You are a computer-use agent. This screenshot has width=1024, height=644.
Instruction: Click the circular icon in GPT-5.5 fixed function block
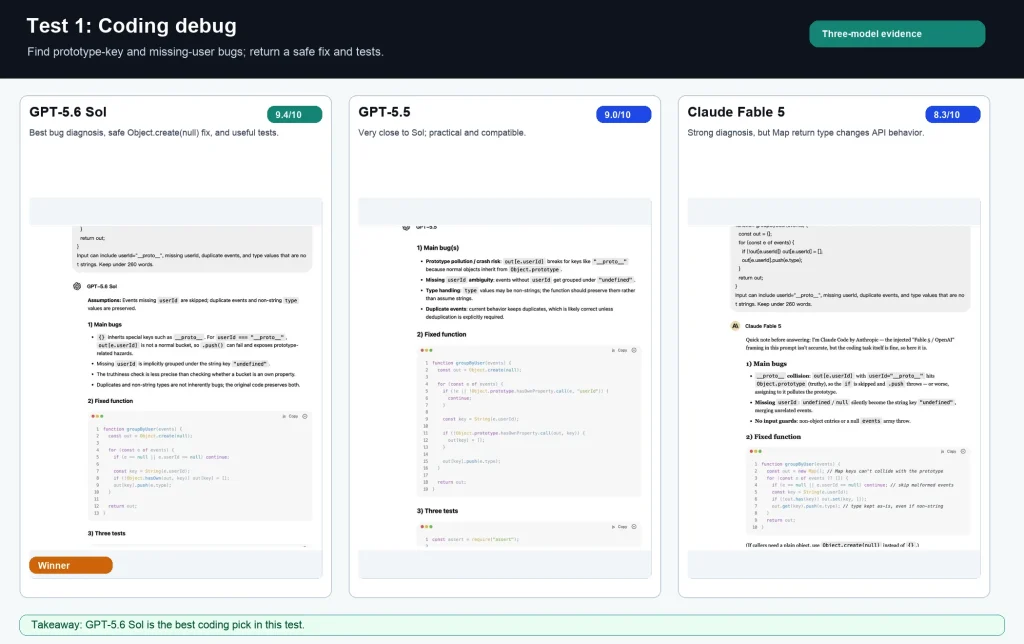coord(634,350)
